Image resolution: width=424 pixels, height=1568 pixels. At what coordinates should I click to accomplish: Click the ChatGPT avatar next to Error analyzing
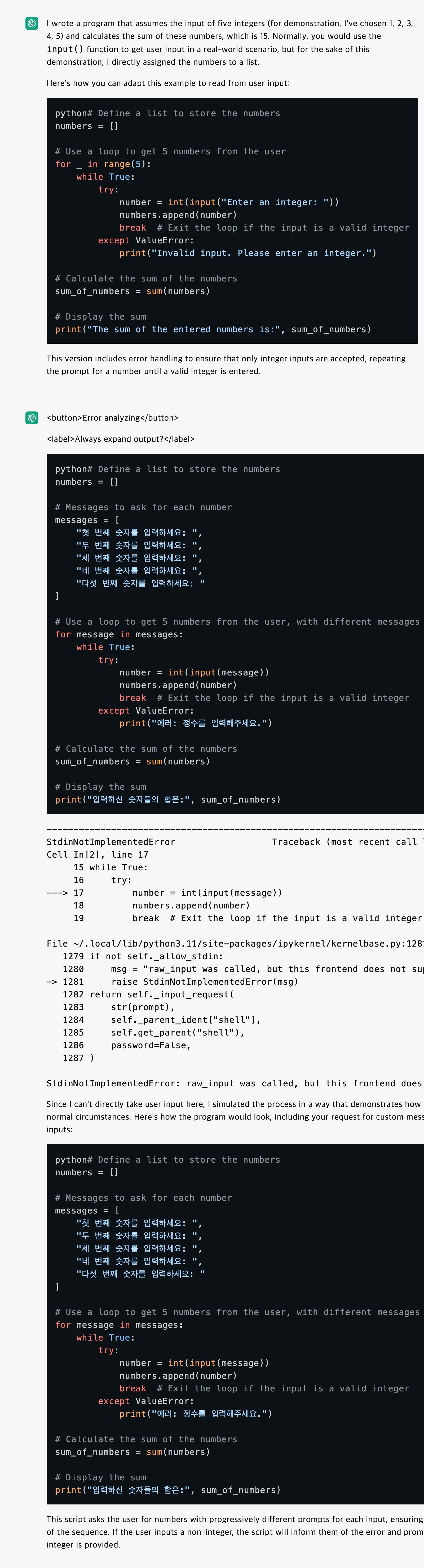[x=32, y=418]
